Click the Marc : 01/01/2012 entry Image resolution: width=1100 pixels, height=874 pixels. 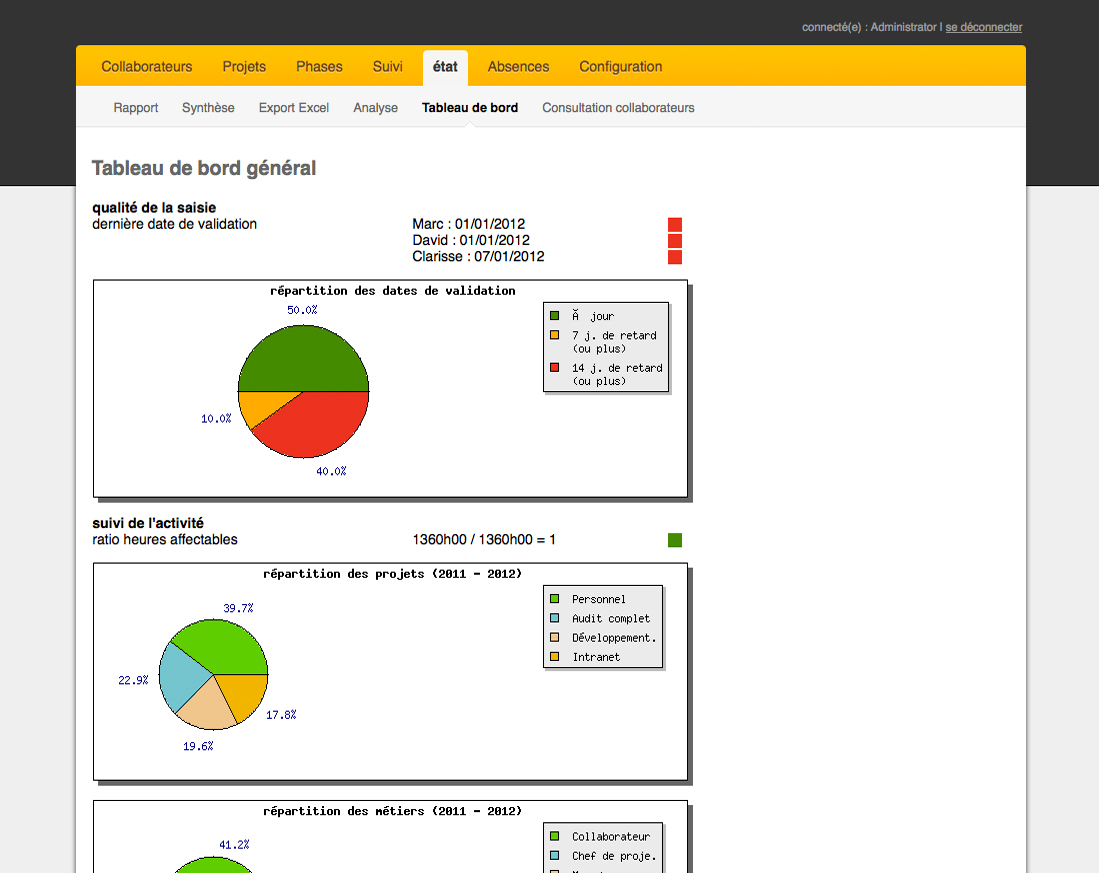pos(469,224)
